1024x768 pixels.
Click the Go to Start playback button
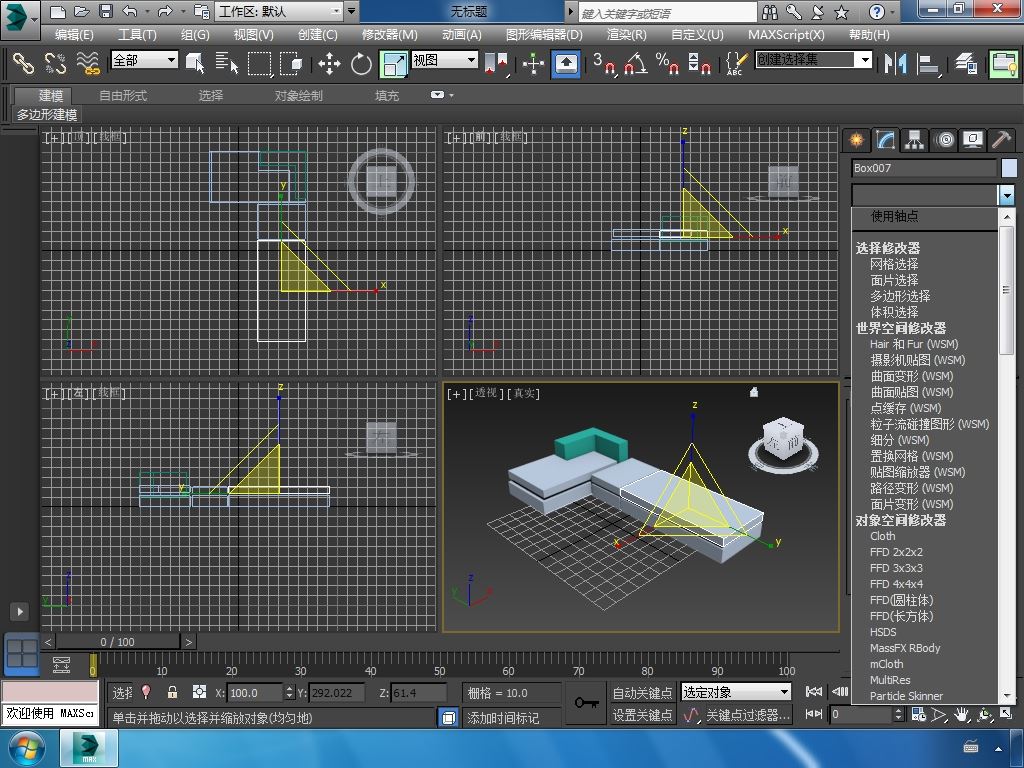click(814, 691)
